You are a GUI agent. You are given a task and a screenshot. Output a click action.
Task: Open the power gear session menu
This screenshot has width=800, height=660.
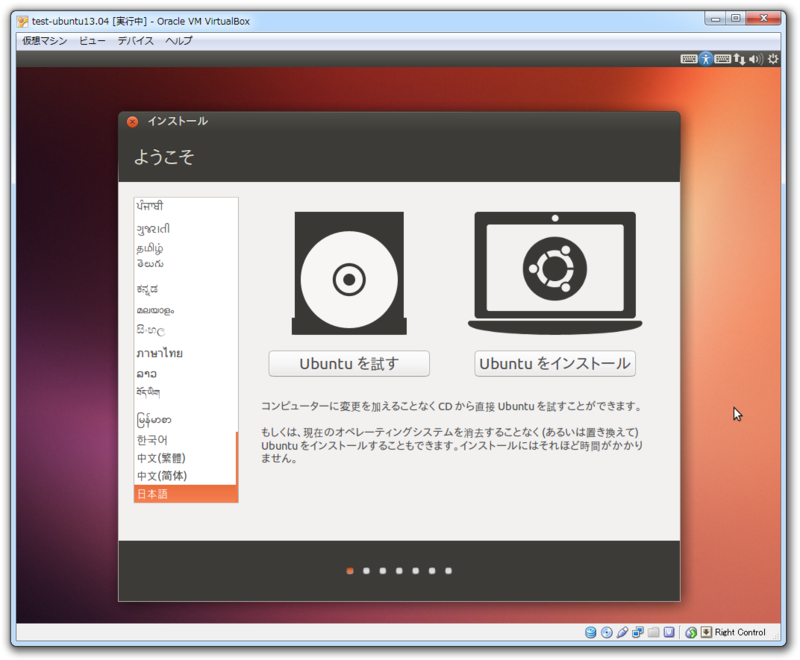(773, 59)
